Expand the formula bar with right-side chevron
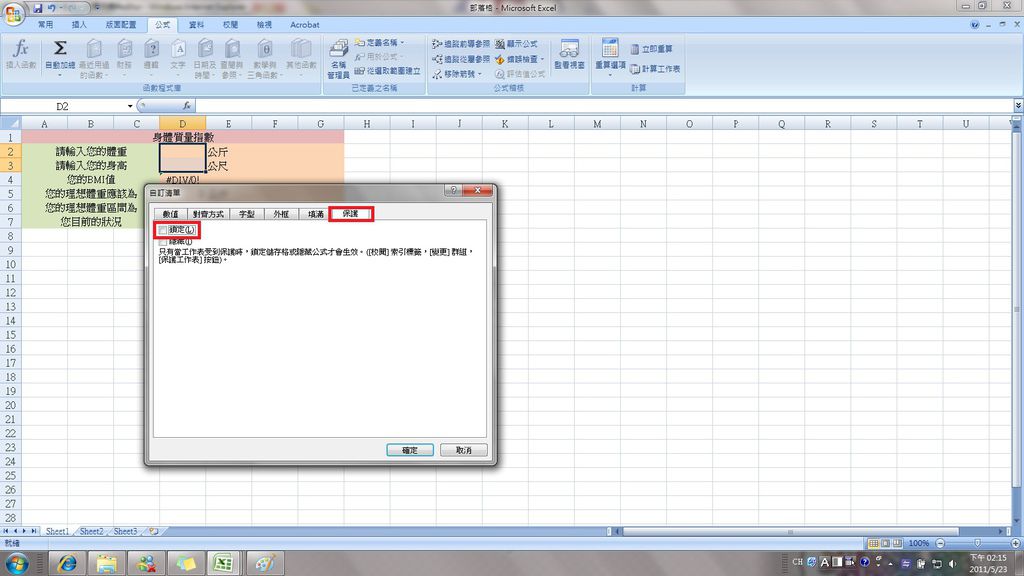Image resolution: width=1024 pixels, height=576 pixels. [x=1018, y=106]
